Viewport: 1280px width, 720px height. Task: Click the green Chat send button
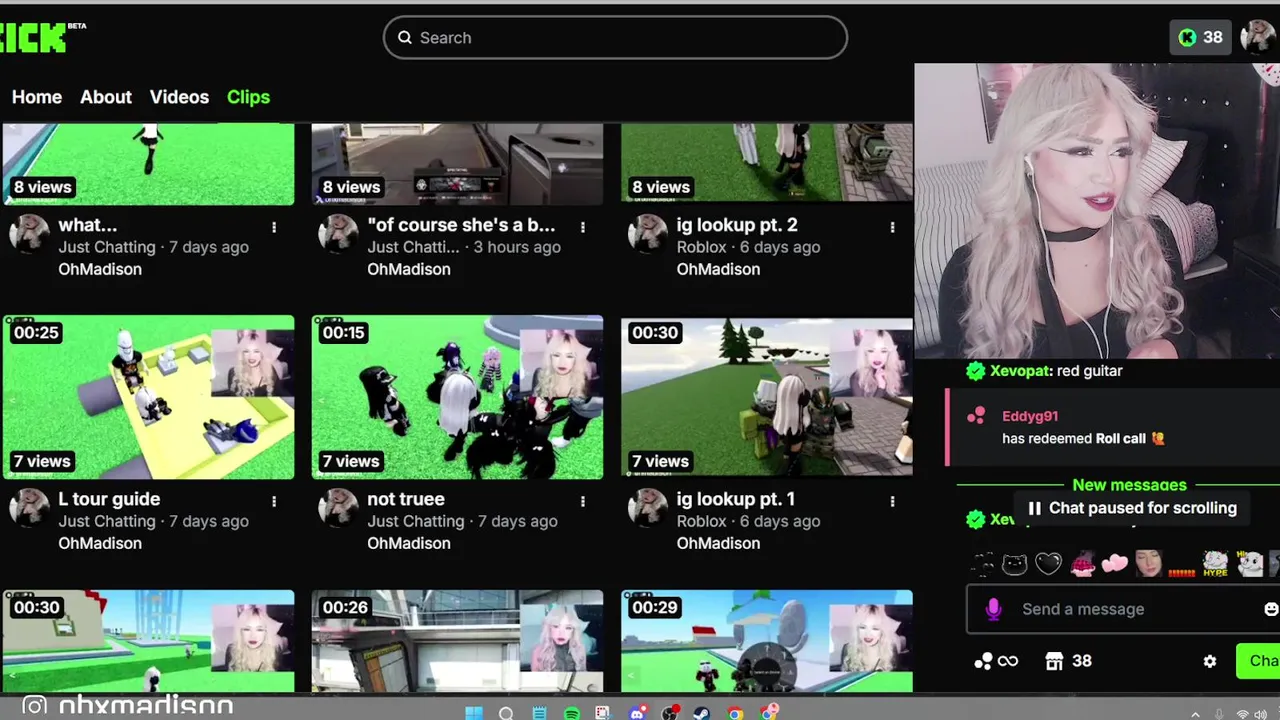pos(1258,661)
